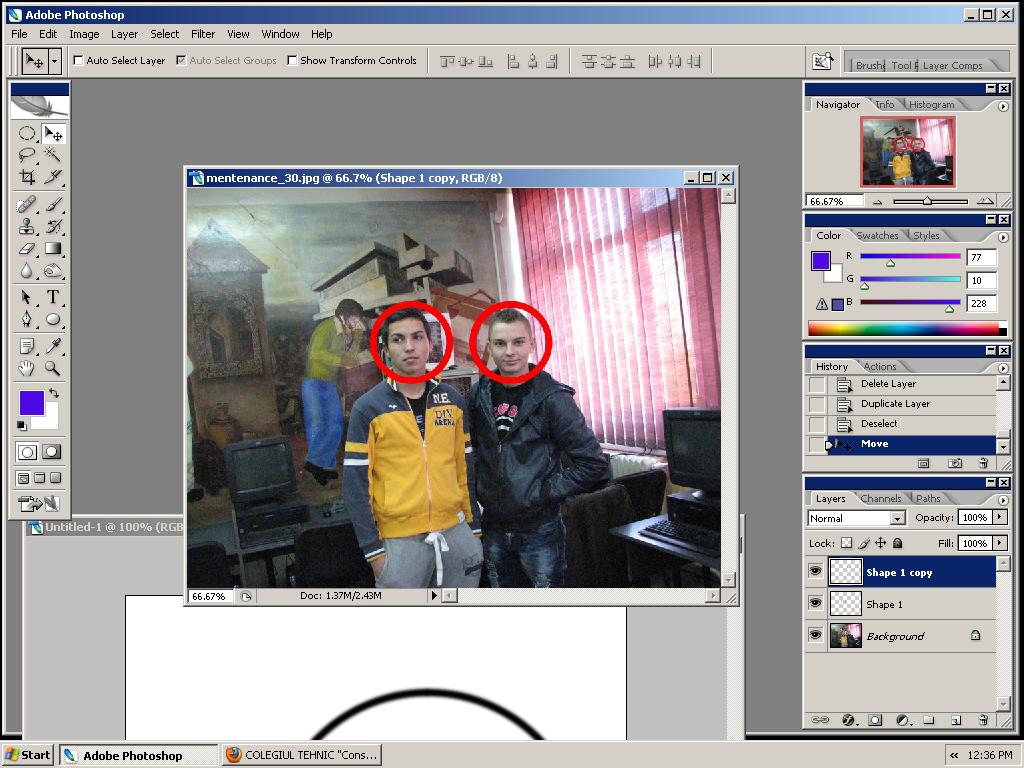Jump to ImageReady icon
This screenshot has width=1024, height=768.
click(39, 504)
